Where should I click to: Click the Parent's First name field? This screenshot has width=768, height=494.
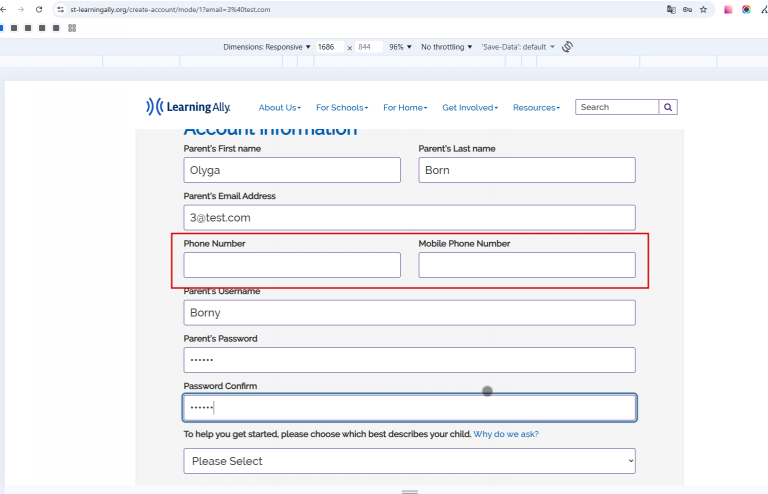(x=292, y=170)
